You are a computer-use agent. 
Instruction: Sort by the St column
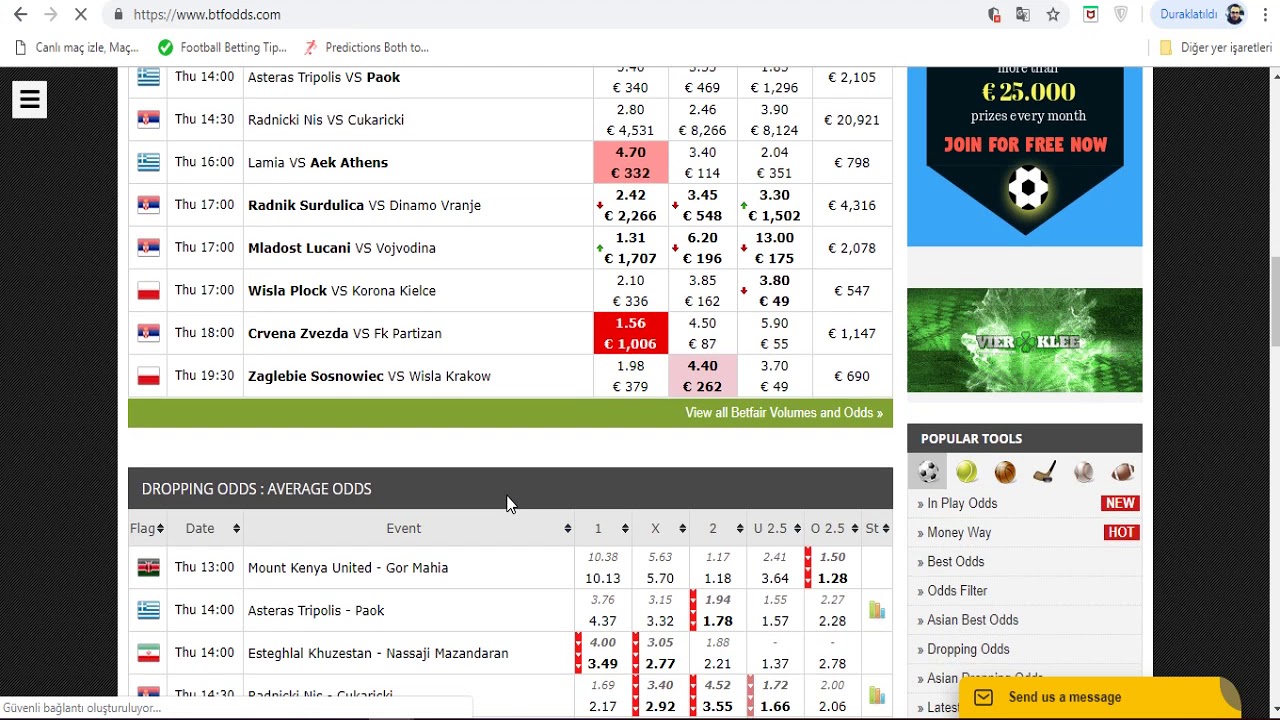pyautogui.click(x=877, y=528)
